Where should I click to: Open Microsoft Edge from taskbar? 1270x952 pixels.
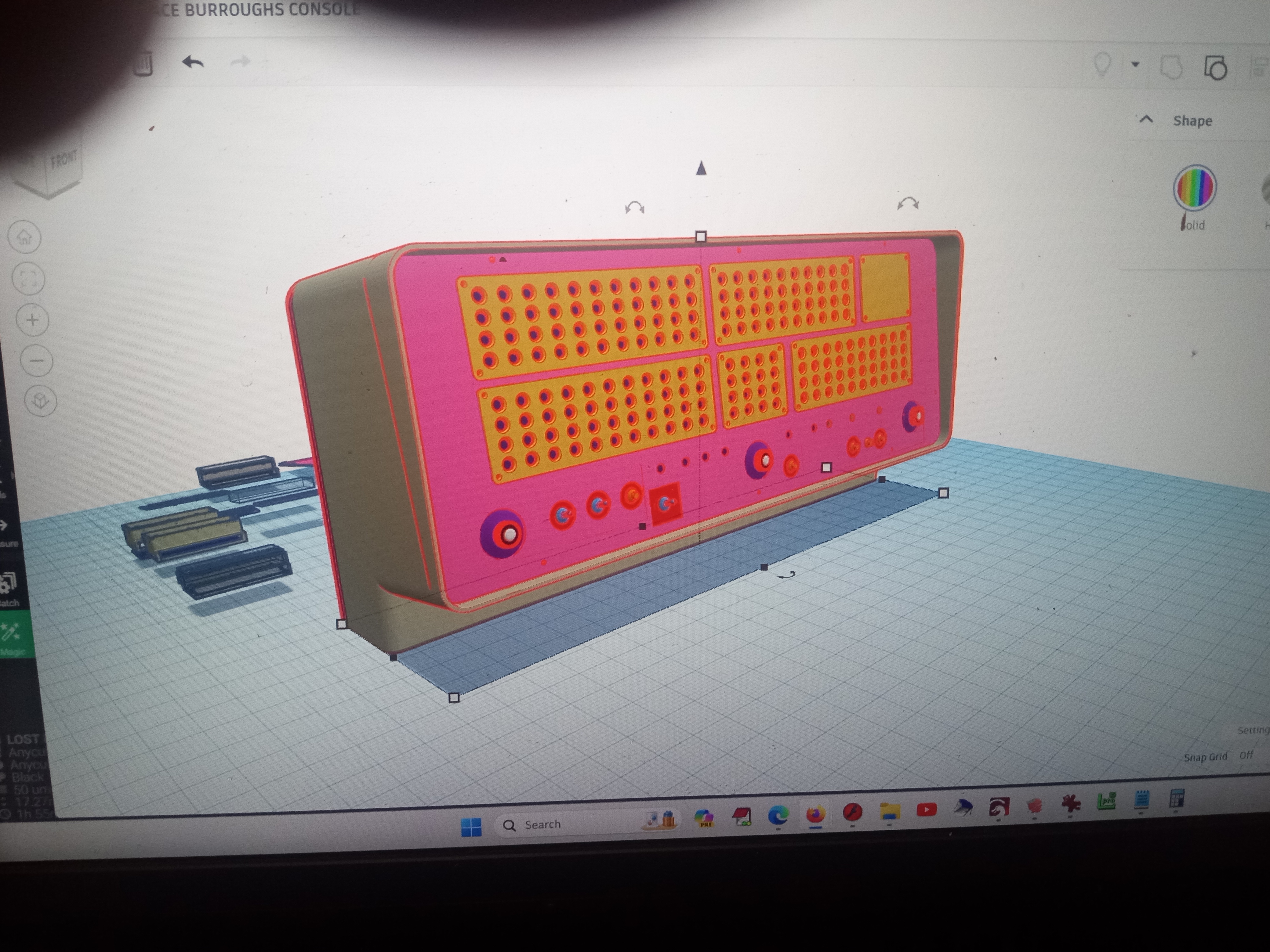778,815
